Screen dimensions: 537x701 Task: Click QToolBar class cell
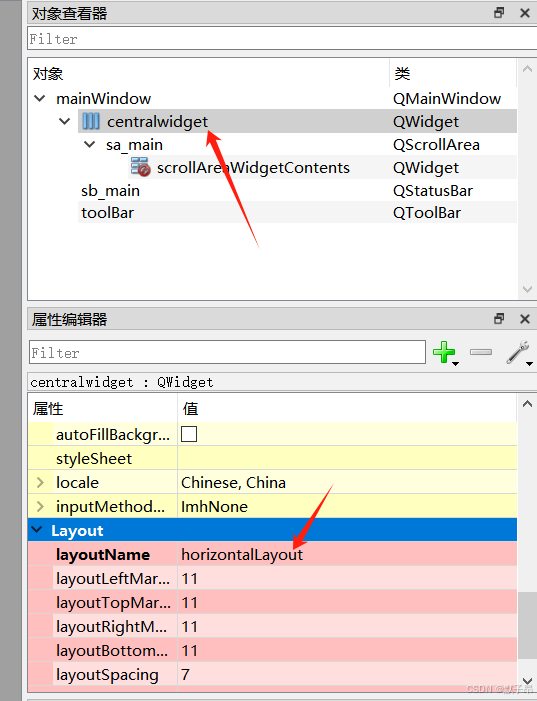click(x=427, y=213)
